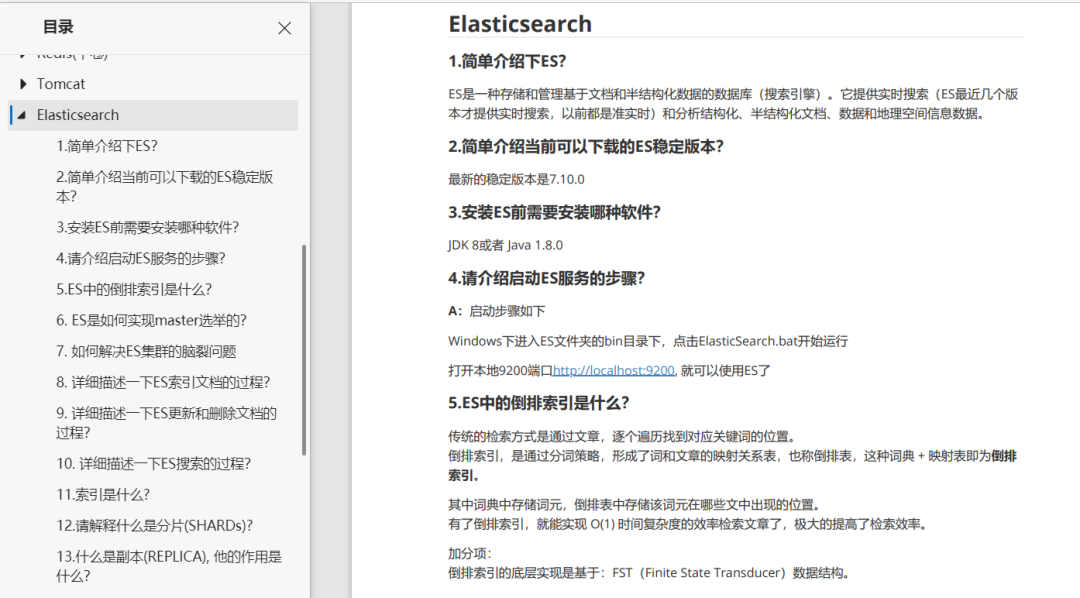1080x598 pixels.
Task: Go to 1.简单介绍下ES? in the contents
Action: [107, 146]
